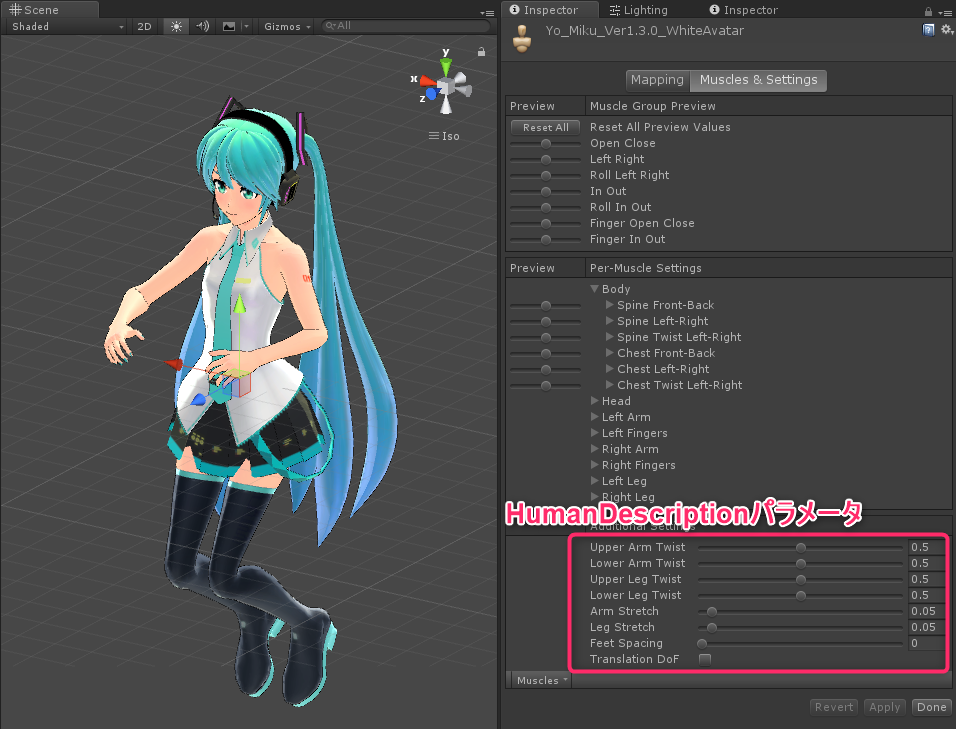956x729 pixels.
Task: Click the Reset All preview values button
Action: (544, 127)
